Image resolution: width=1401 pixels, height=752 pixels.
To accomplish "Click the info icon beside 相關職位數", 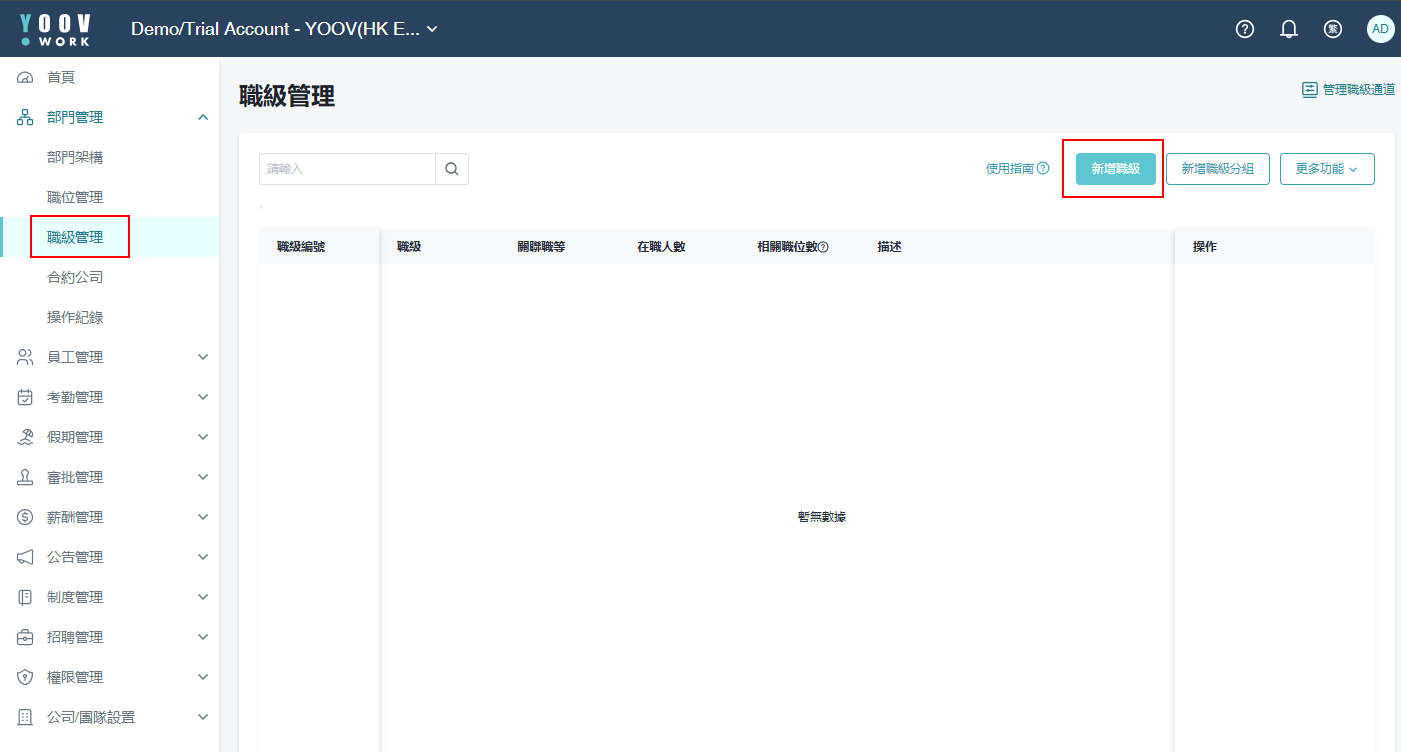I will tap(823, 247).
